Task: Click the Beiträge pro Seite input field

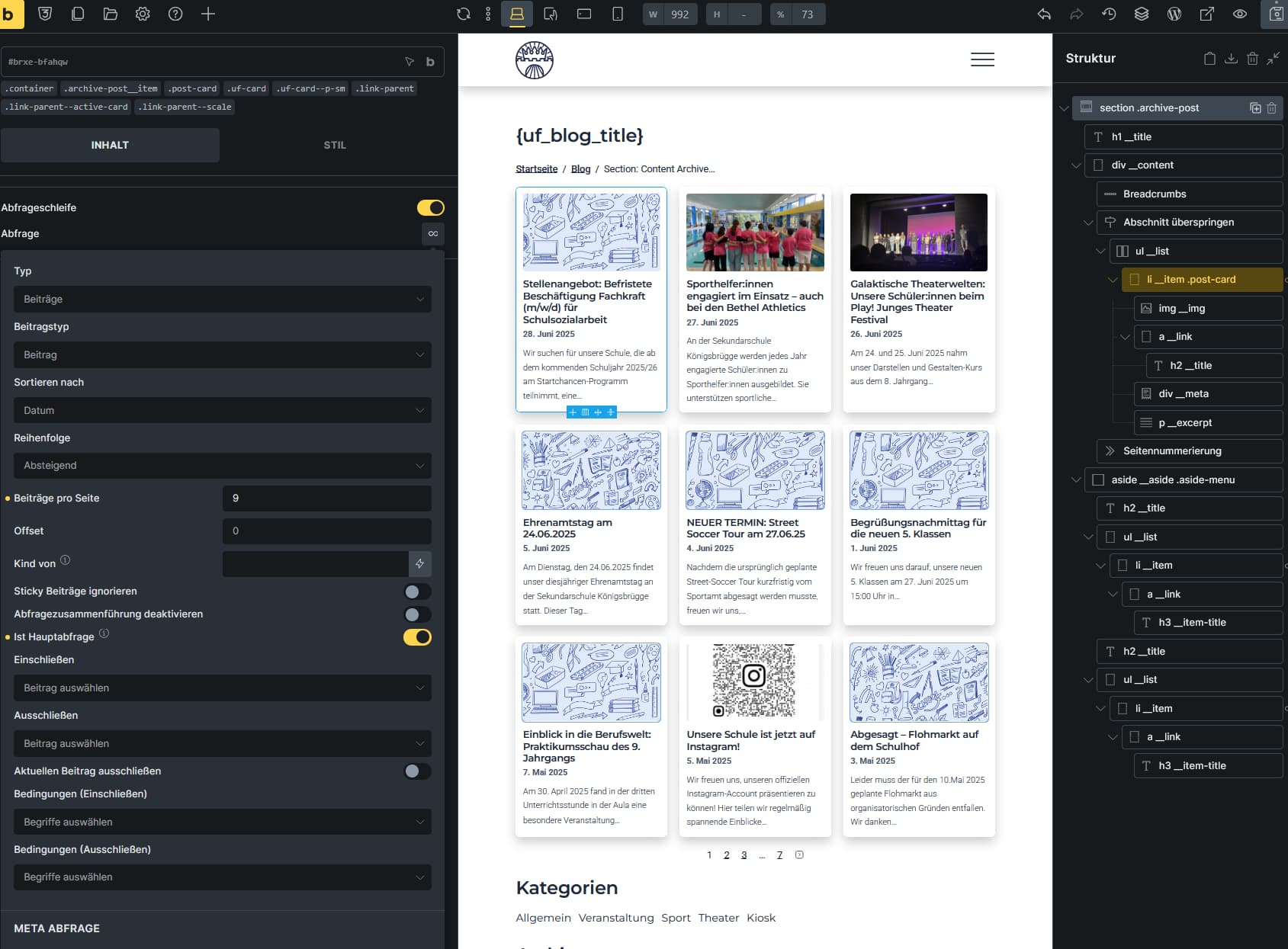Action: click(327, 499)
